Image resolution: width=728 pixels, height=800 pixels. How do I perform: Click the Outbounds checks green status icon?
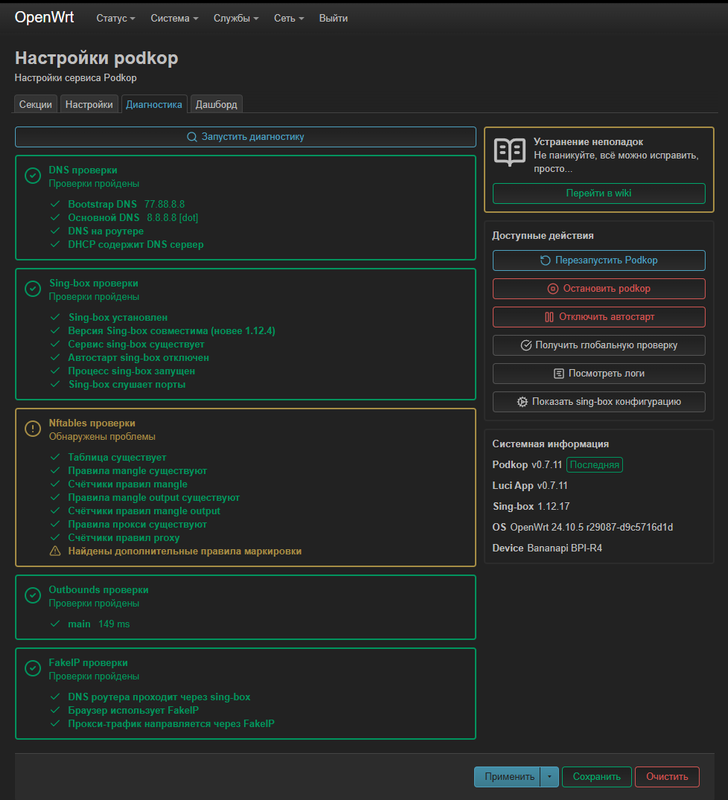33,595
